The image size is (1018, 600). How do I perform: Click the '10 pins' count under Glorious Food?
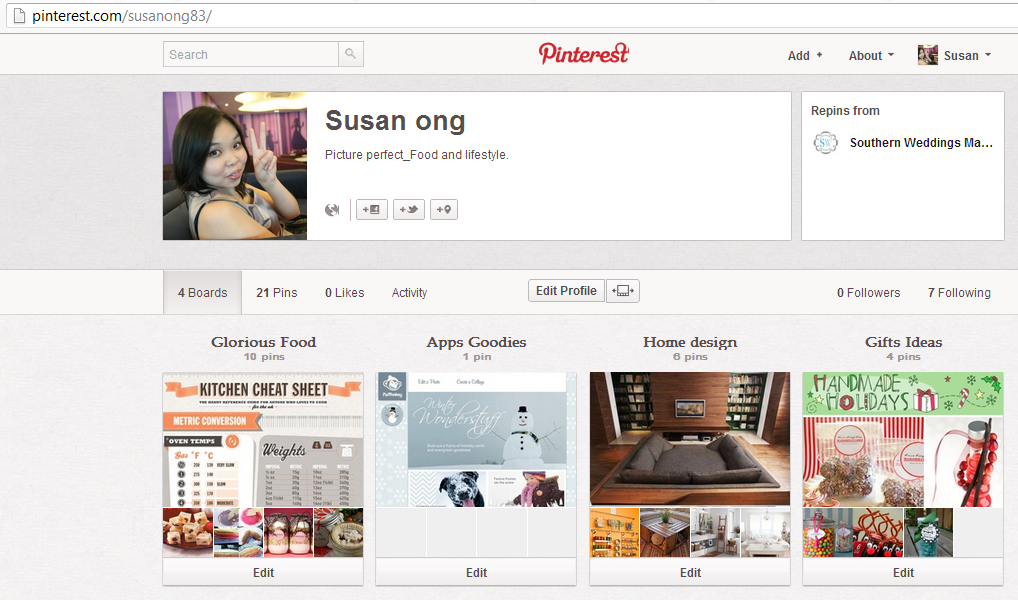click(264, 356)
